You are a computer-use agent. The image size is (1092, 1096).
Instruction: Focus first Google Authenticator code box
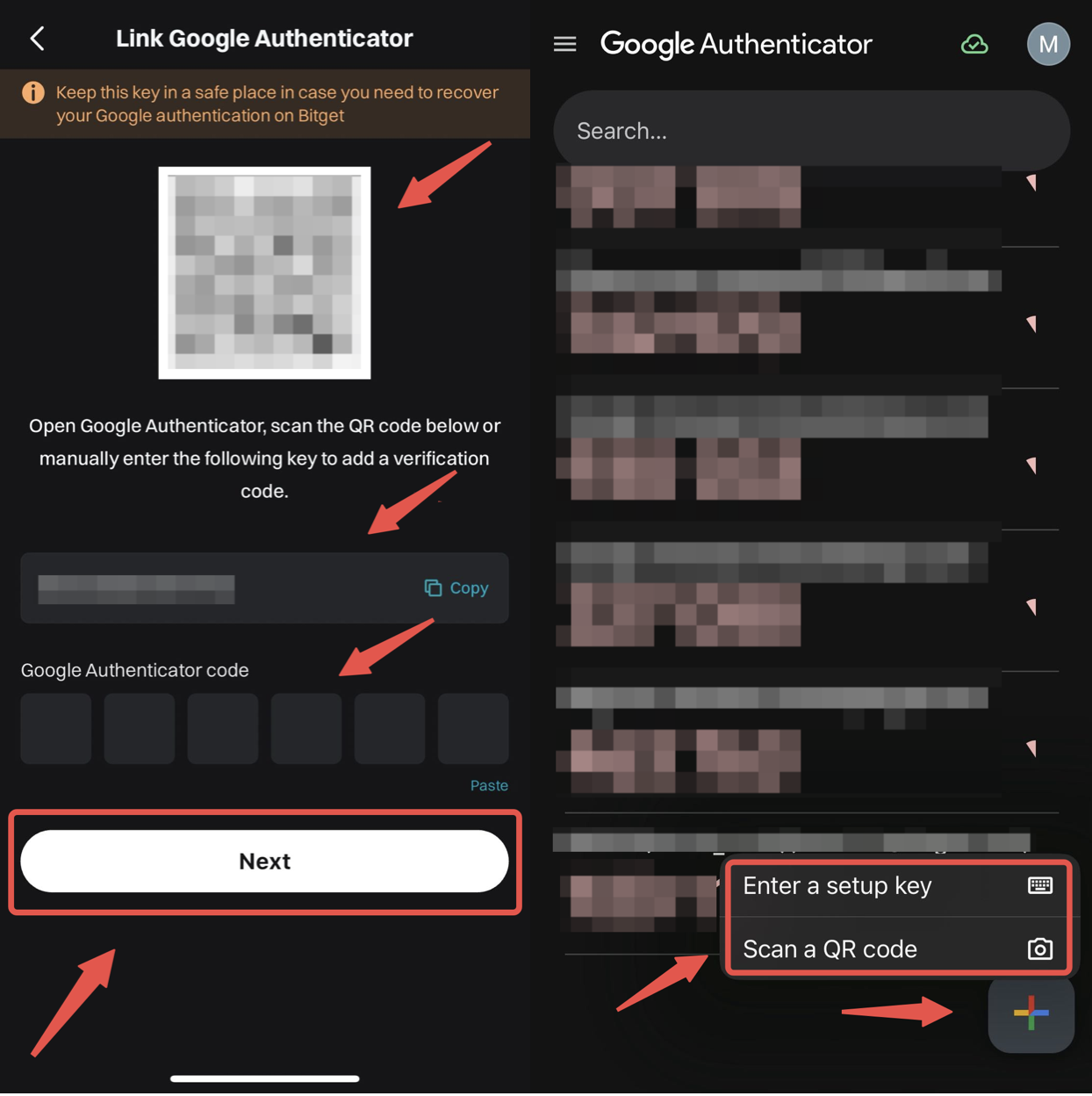pos(56,728)
